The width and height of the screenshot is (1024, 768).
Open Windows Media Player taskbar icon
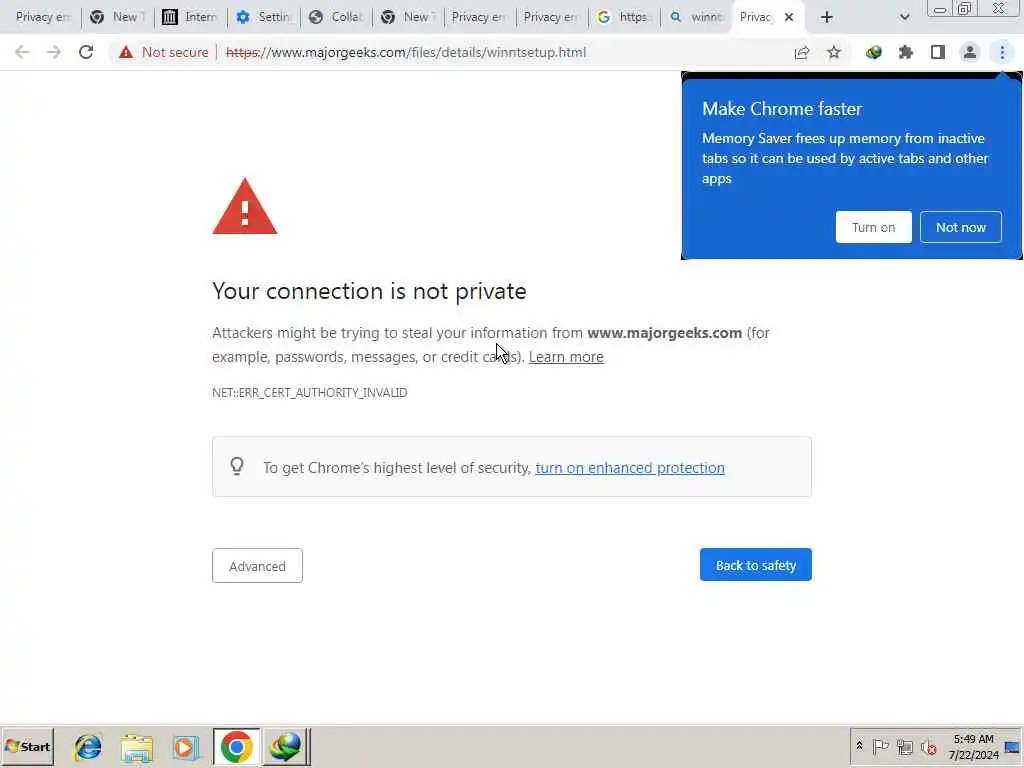pyautogui.click(x=185, y=747)
